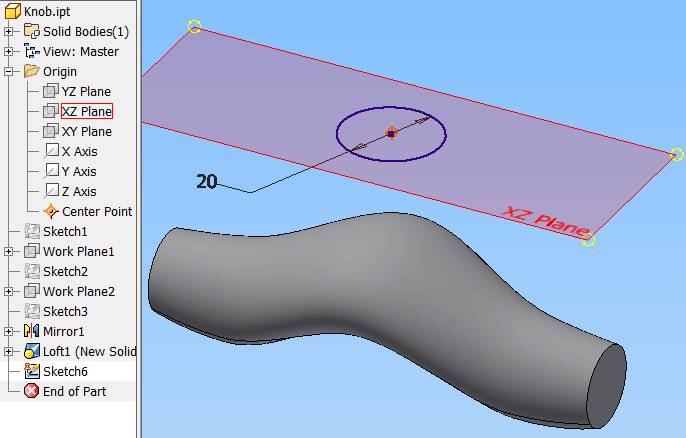The height and width of the screenshot is (438, 686).
Task: Select the Mirror1 label
Action: coord(63,332)
